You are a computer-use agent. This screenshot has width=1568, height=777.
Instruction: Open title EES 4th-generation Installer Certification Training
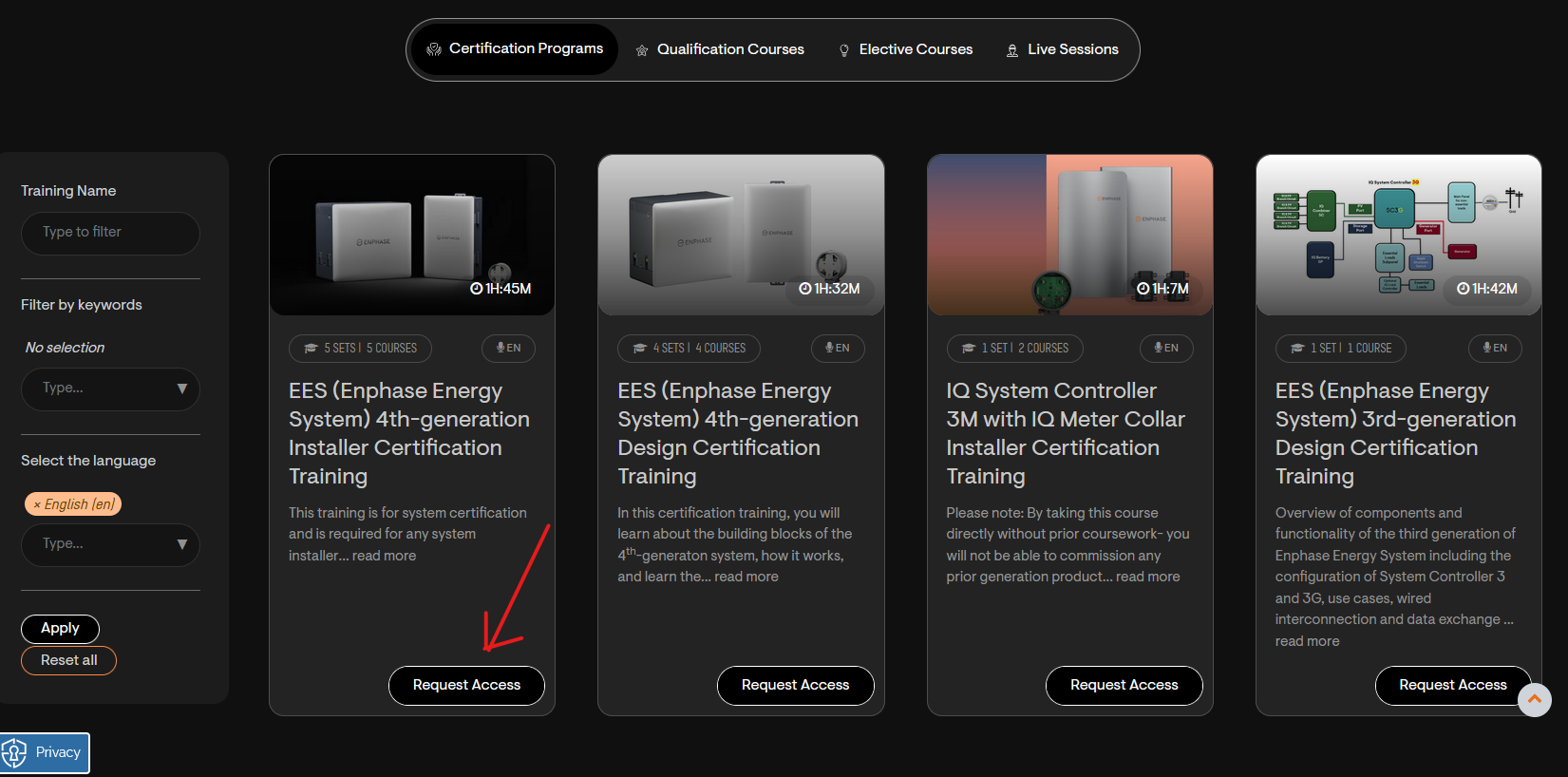[409, 434]
